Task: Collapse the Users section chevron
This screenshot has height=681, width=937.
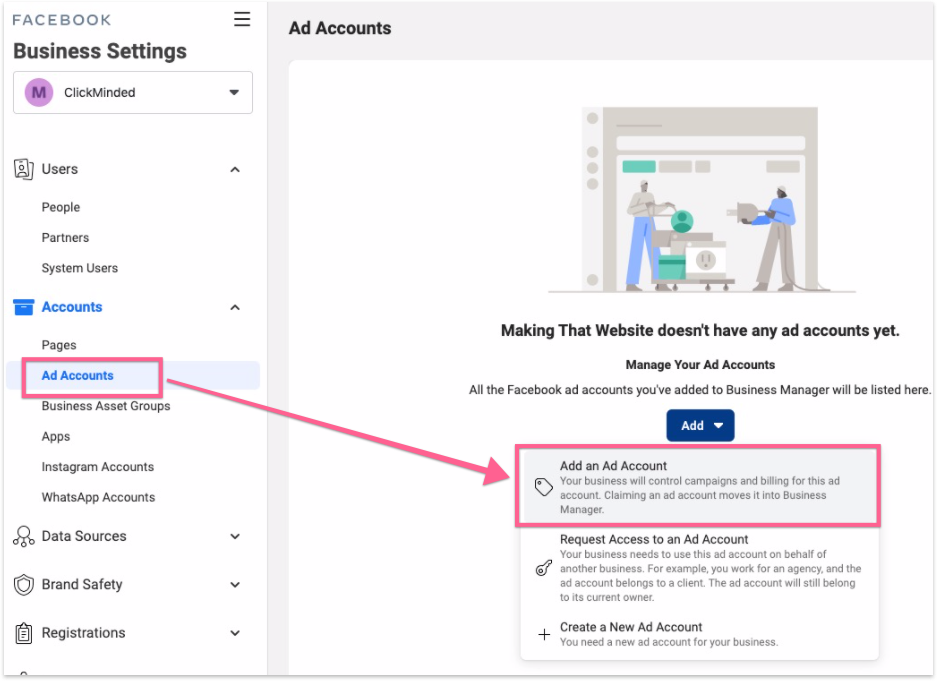Action: [235, 169]
